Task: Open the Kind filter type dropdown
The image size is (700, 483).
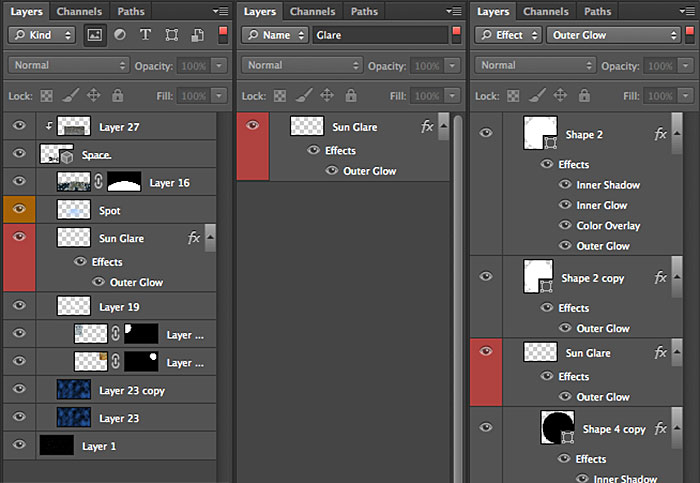Action: coord(42,35)
